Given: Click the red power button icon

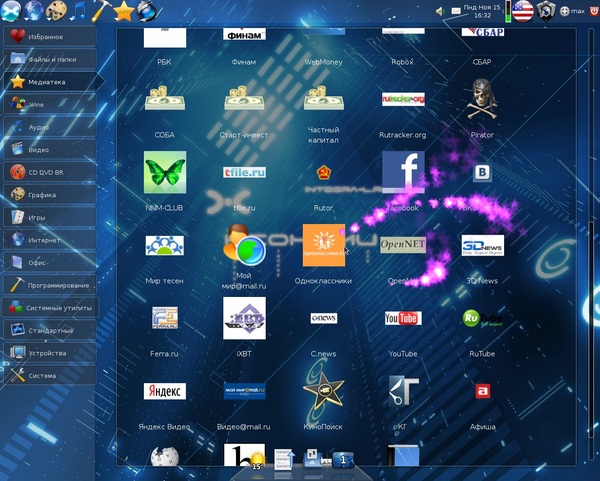Looking at the screenshot, I should click(x=595, y=10).
